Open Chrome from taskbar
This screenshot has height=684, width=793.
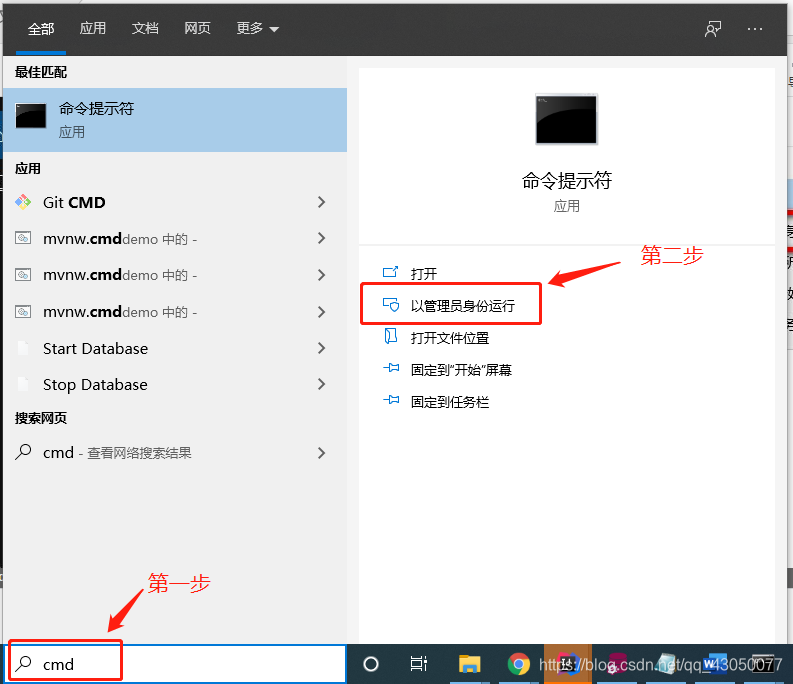tap(518, 664)
